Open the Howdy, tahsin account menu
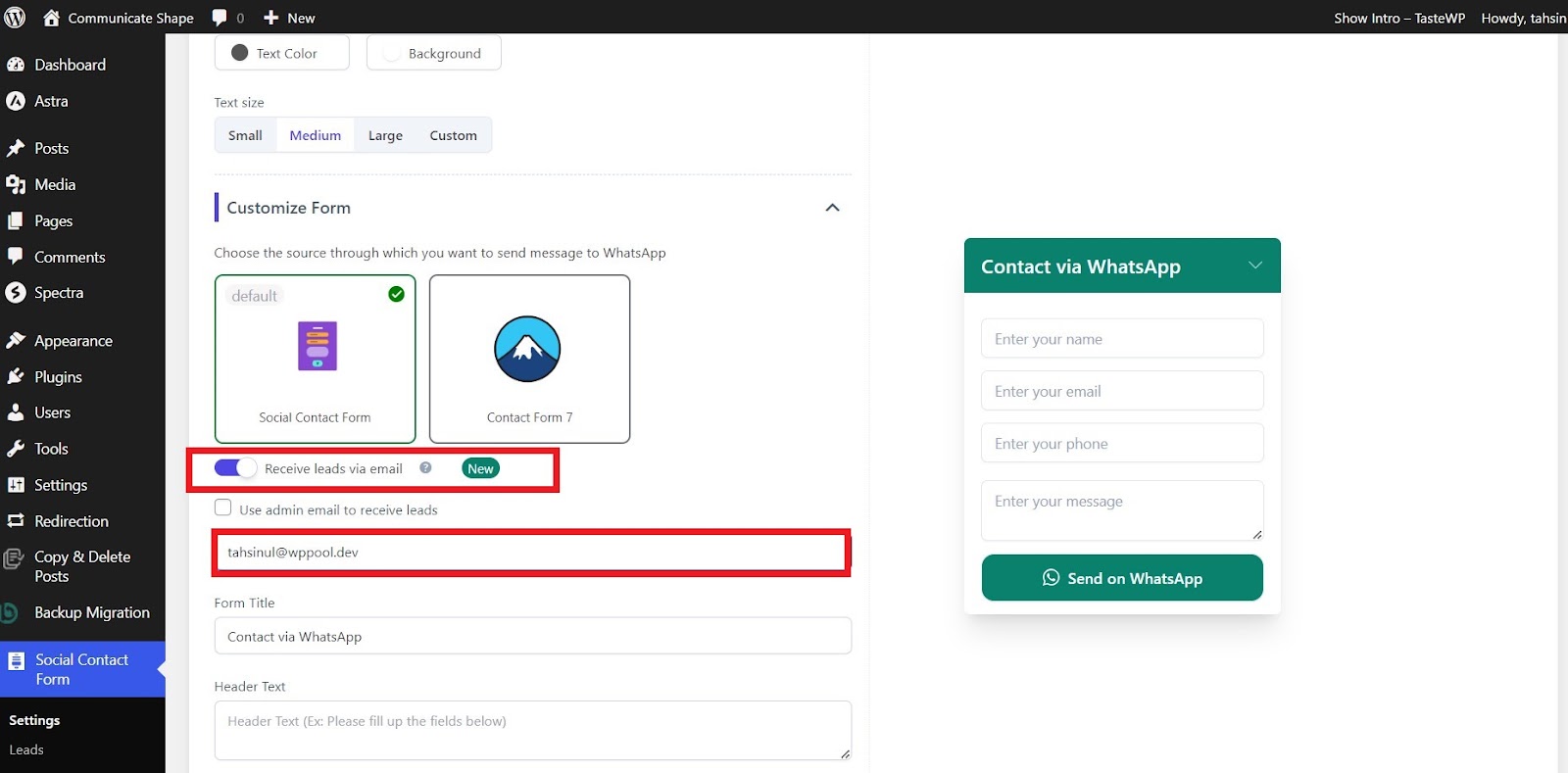This screenshot has height=773, width=1568. coord(1523,18)
